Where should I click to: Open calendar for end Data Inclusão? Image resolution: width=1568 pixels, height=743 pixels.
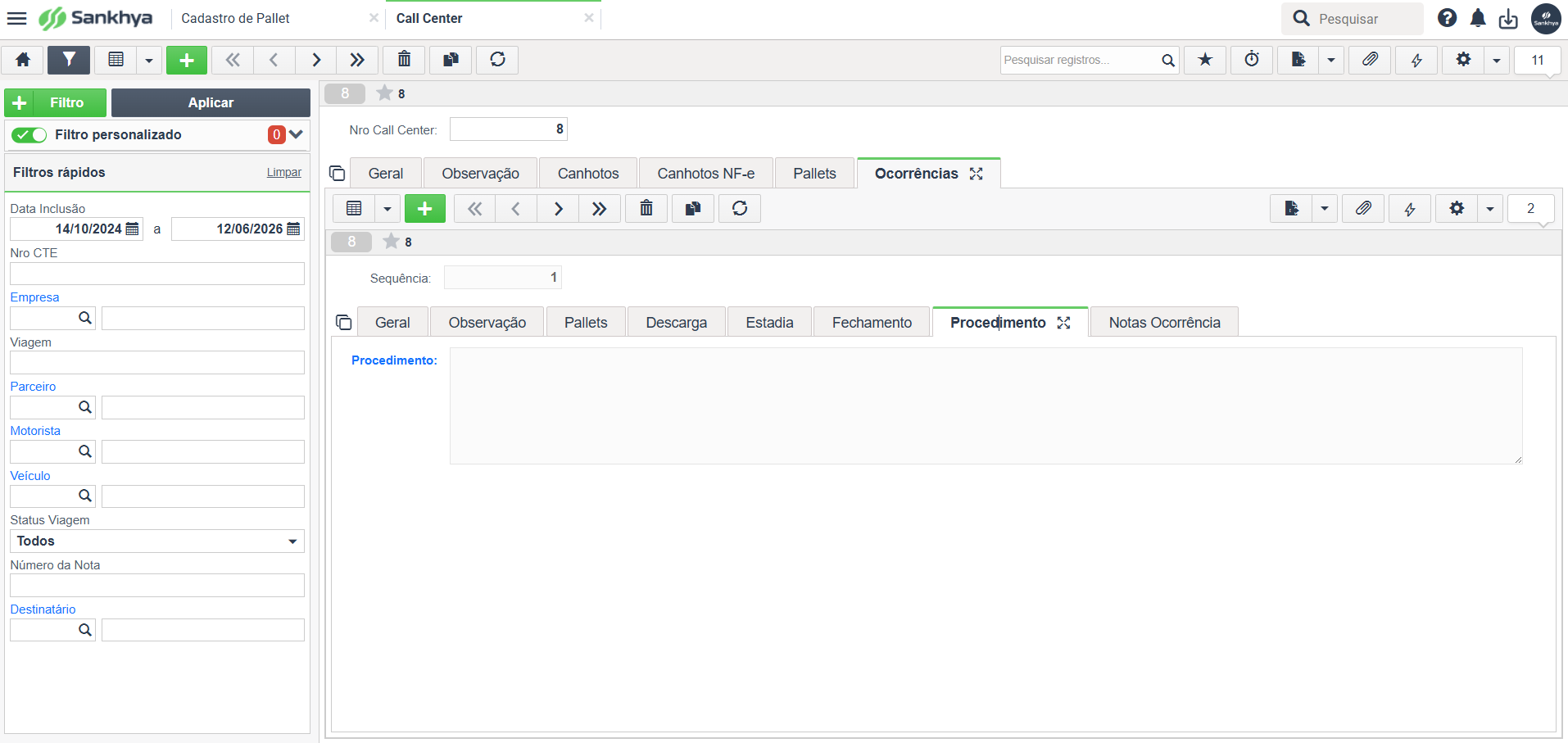coord(294,229)
